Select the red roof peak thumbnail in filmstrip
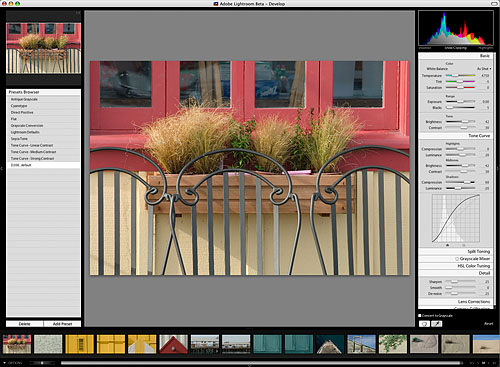The image size is (500, 367). 173,344
